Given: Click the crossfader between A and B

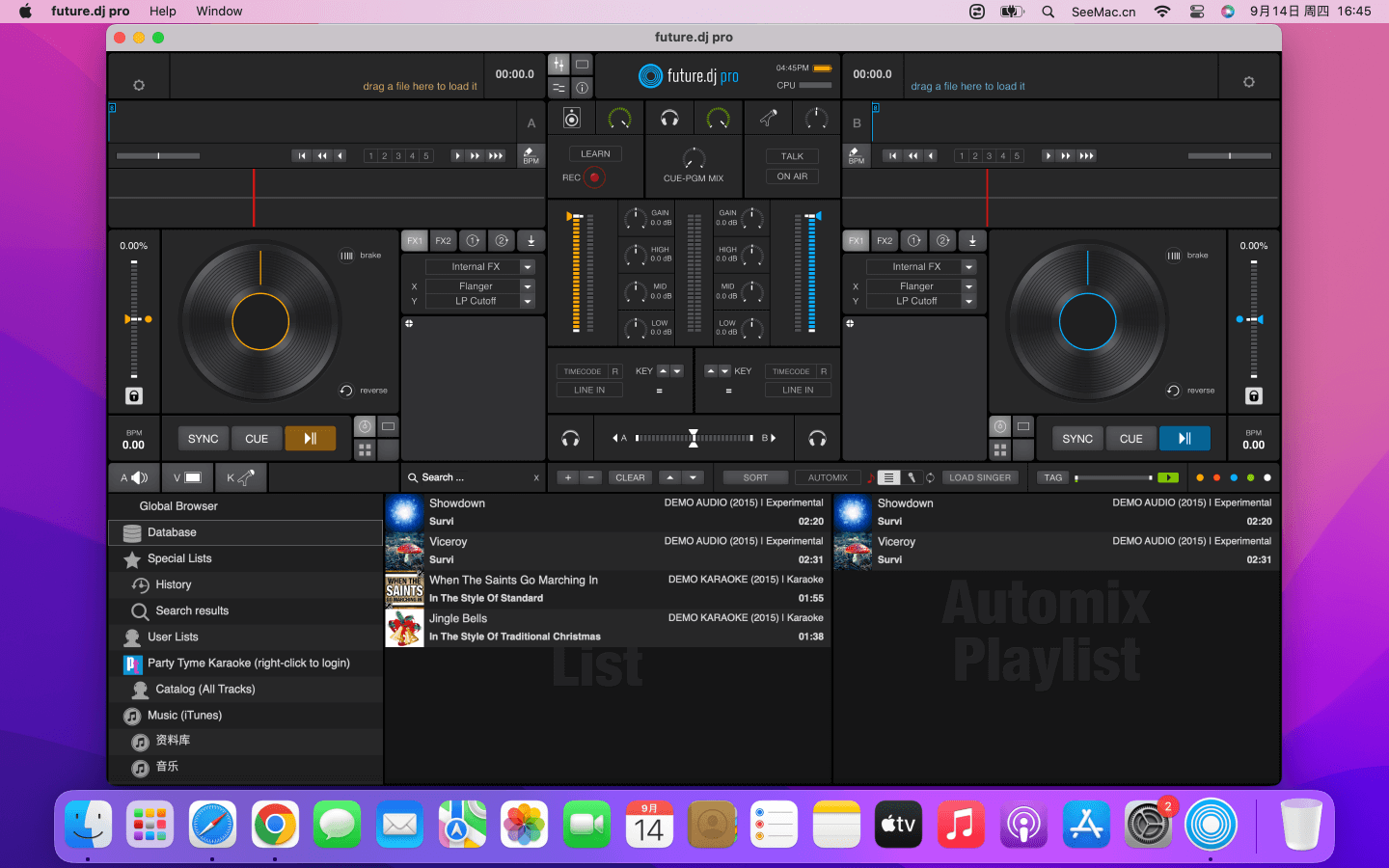Looking at the screenshot, I should click(x=693, y=439).
